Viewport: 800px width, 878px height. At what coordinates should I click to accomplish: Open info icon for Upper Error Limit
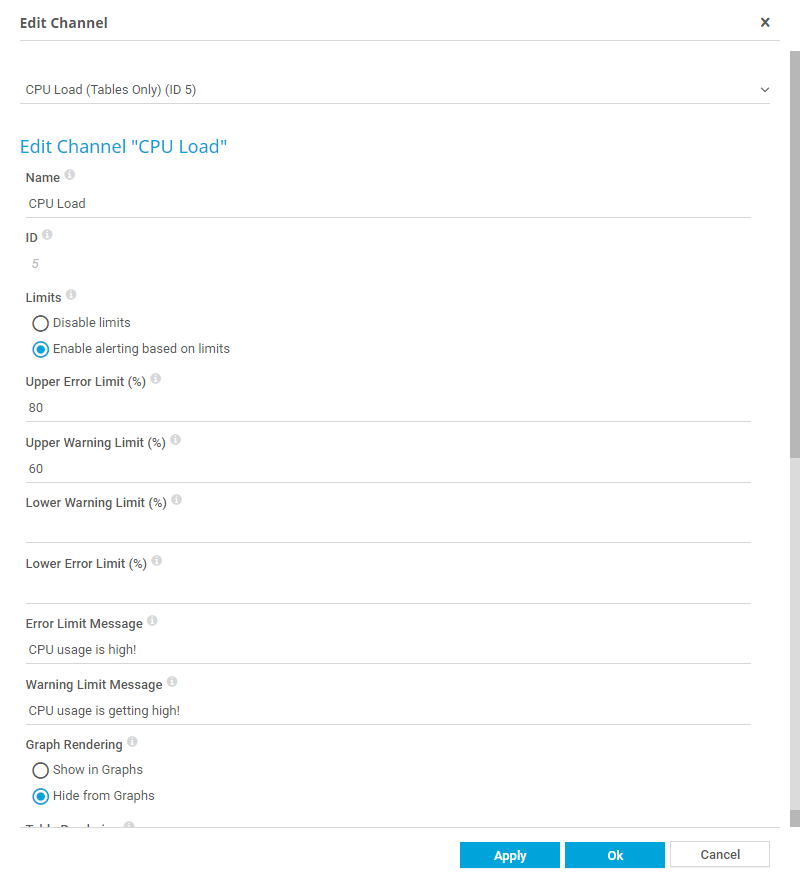click(156, 379)
